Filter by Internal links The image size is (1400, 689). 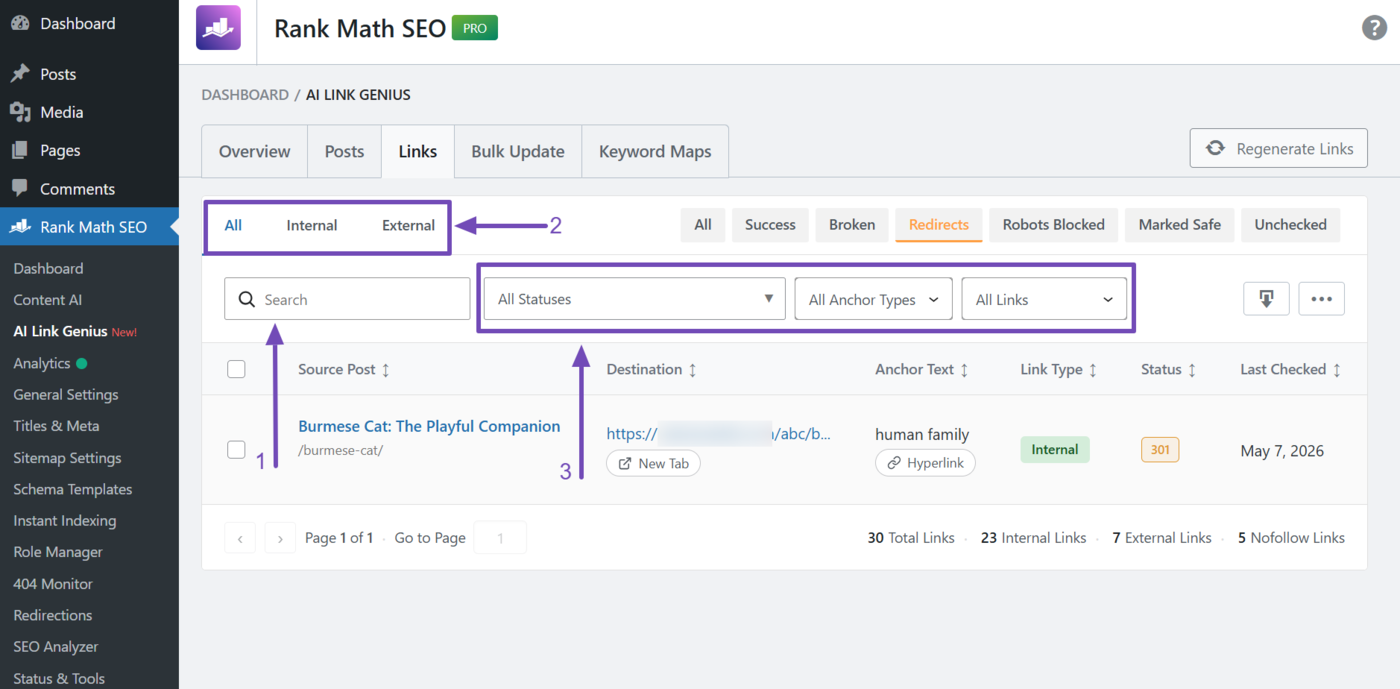point(312,225)
